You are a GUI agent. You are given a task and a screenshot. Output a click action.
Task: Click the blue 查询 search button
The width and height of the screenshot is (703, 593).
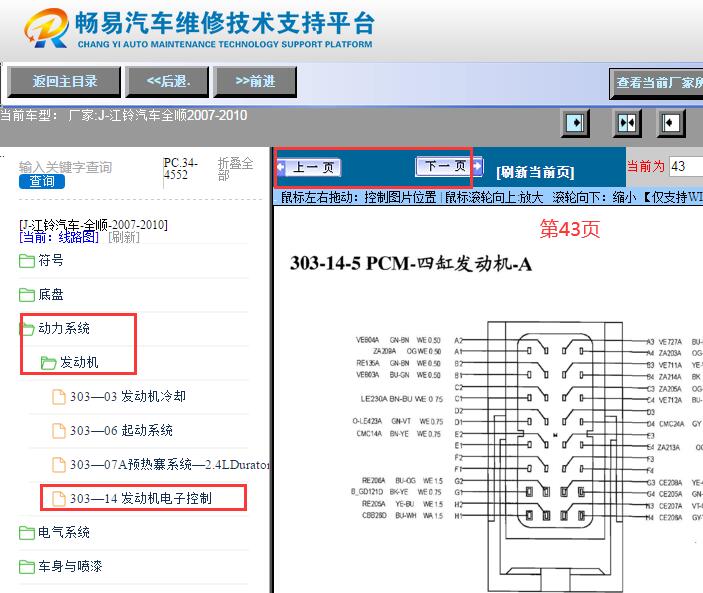click(42, 182)
